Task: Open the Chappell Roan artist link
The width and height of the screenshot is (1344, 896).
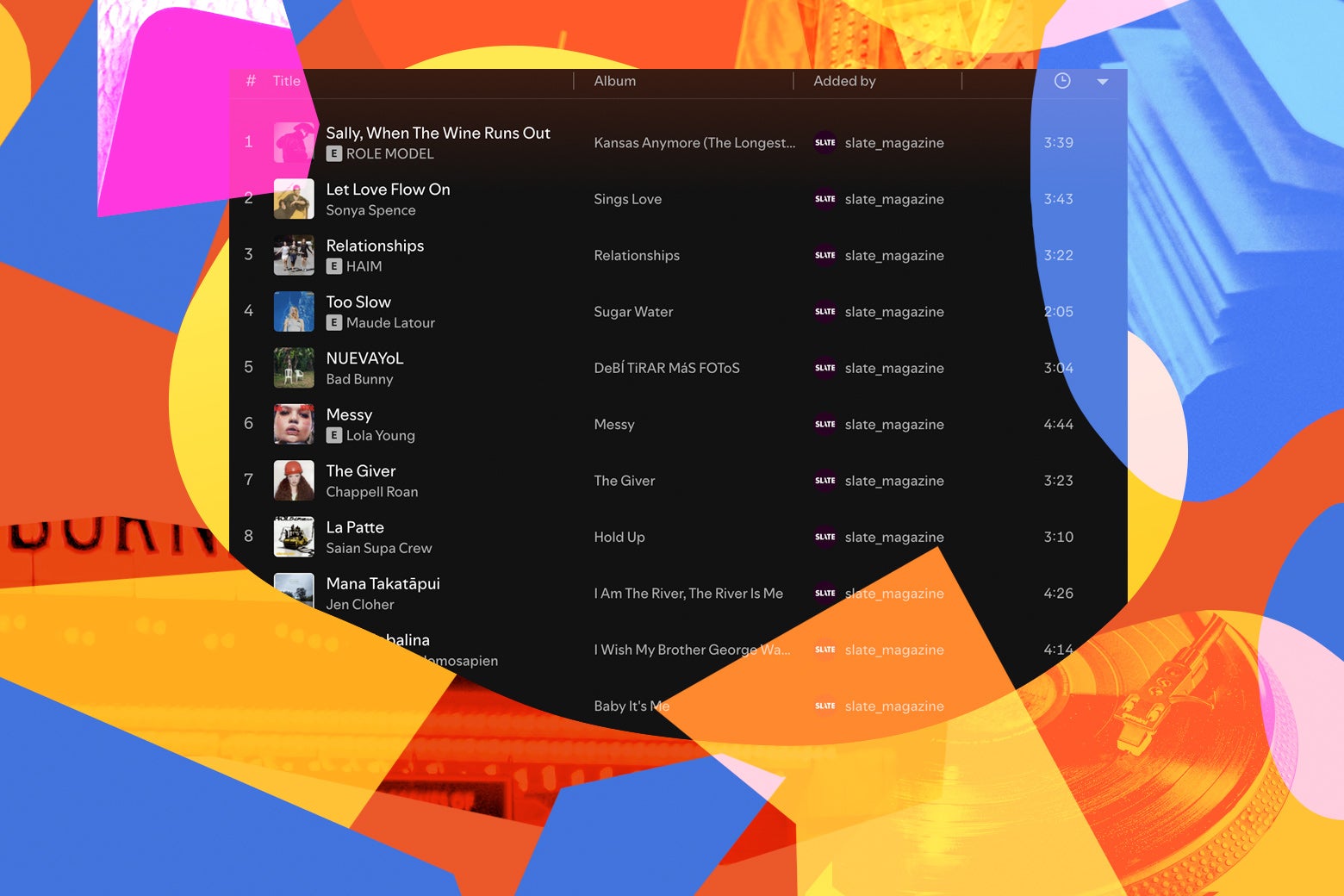Action: click(371, 492)
